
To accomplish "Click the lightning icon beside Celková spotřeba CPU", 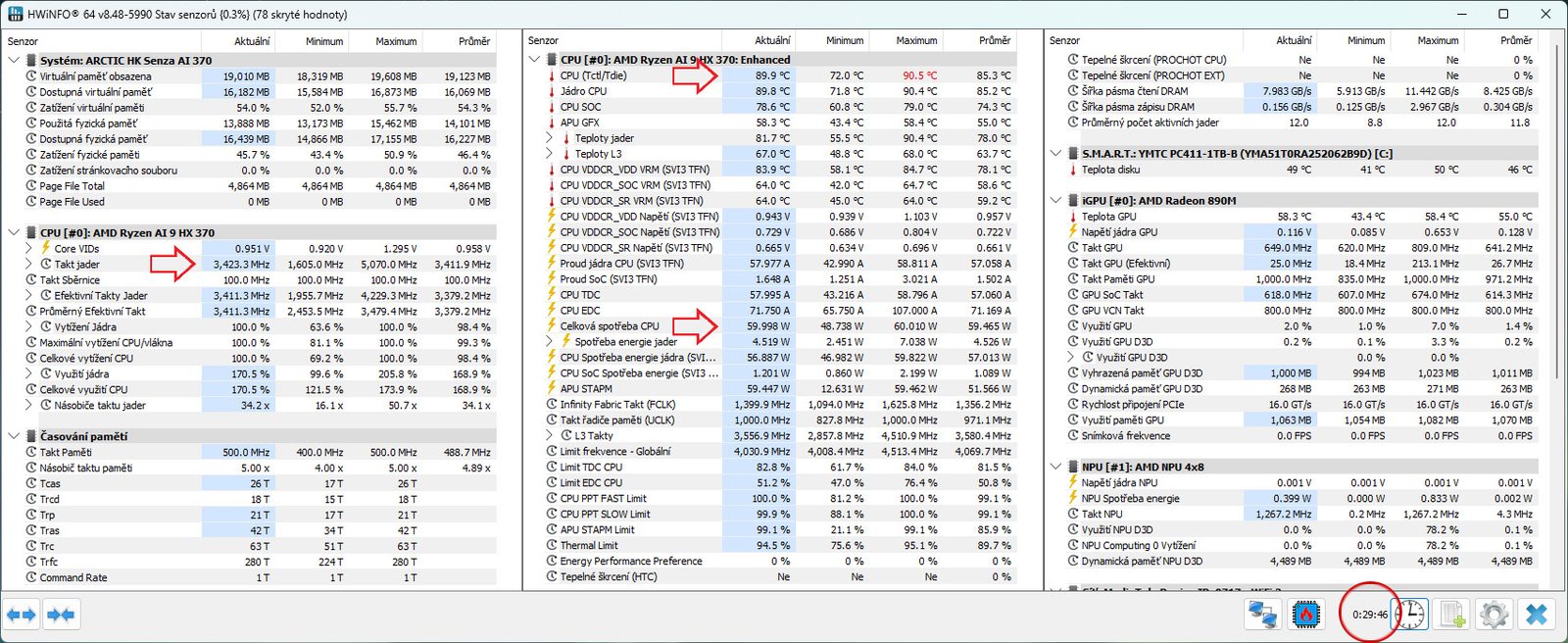I will tap(552, 326).
